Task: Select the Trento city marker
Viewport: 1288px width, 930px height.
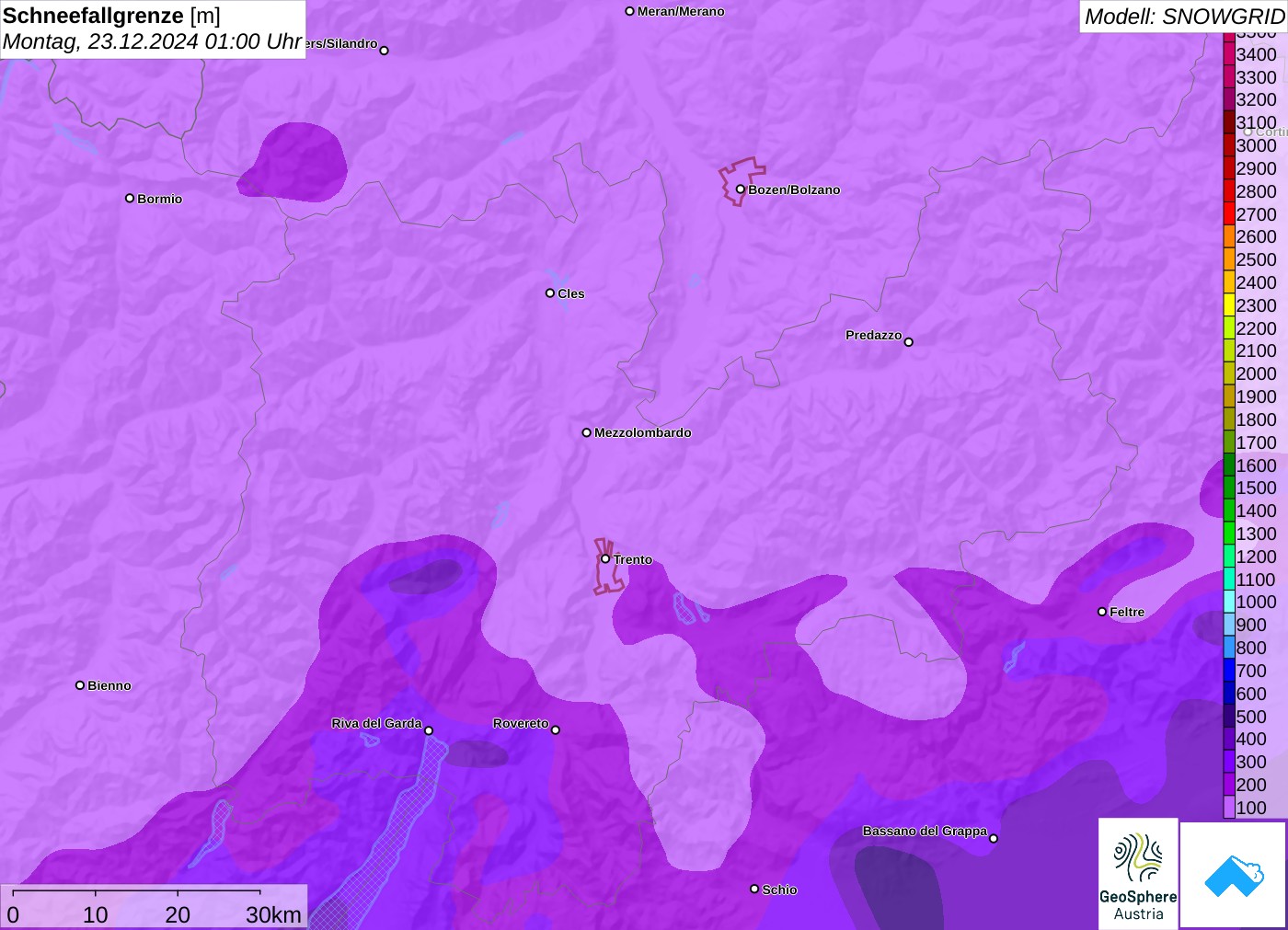Action: pos(605,558)
